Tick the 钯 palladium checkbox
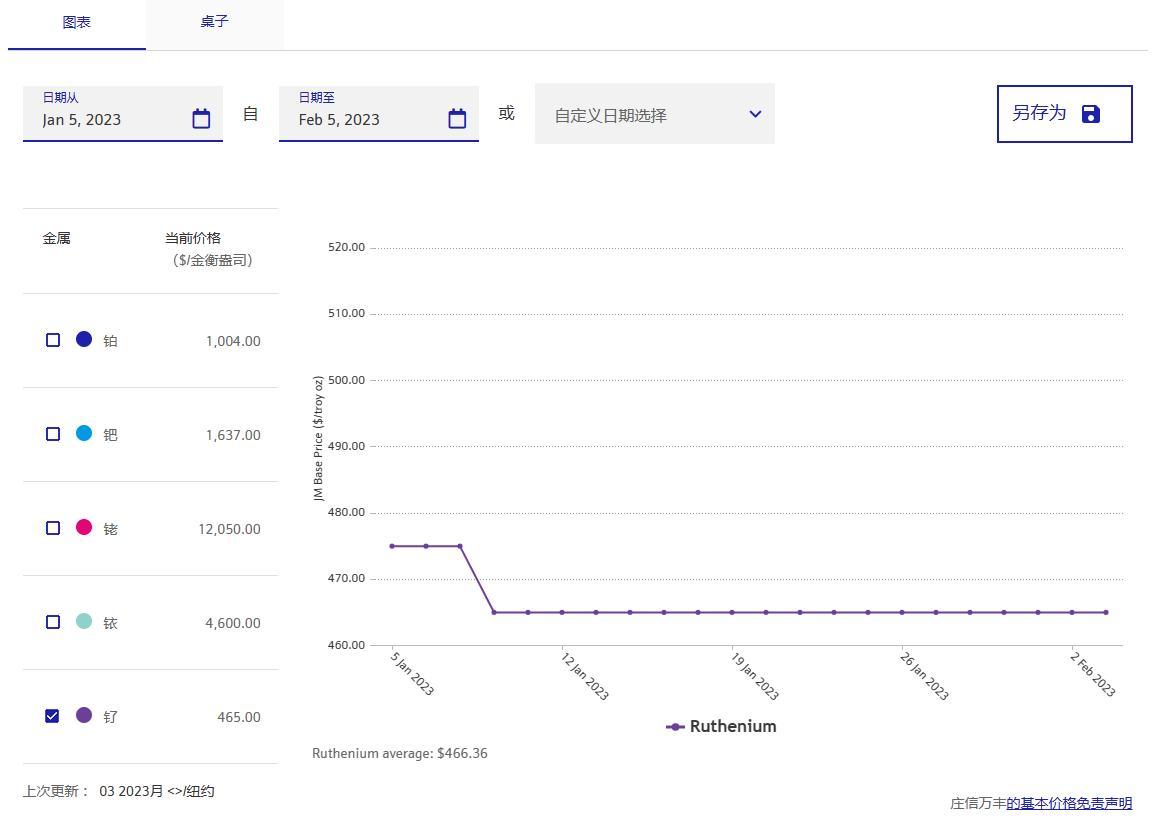This screenshot has height=823, width=1171. pos(53,434)
